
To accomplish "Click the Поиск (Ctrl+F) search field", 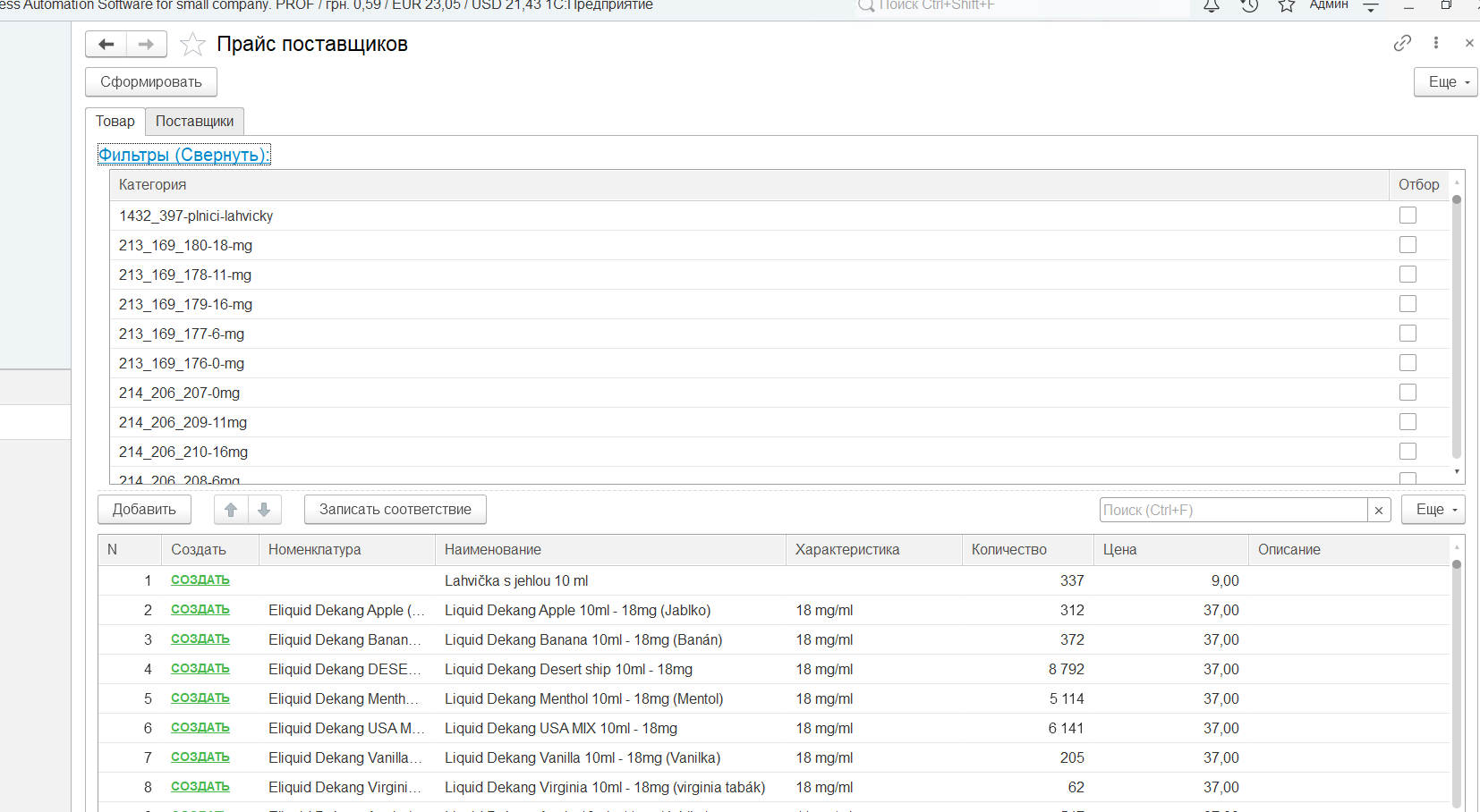I will [1234, 510].
